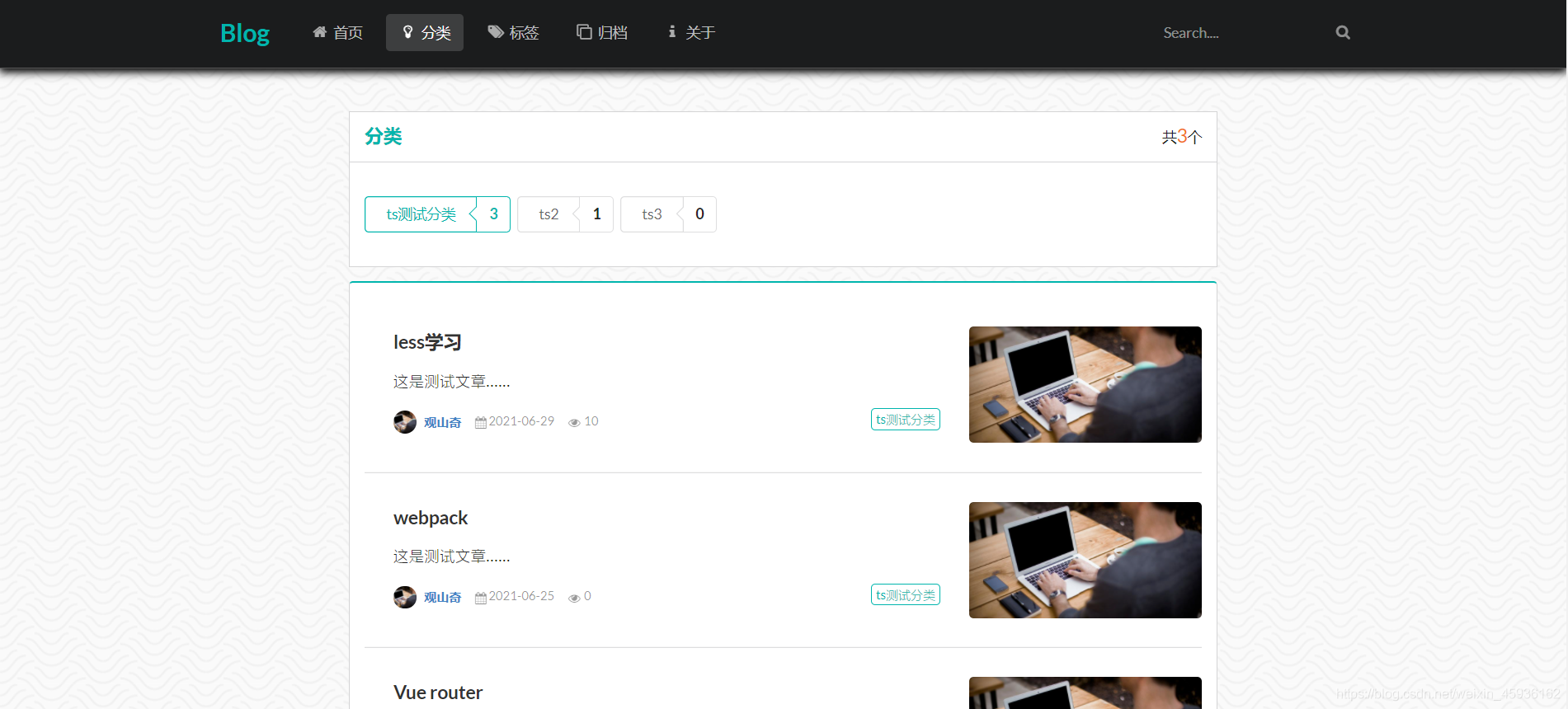Open the 关于 about menu item
The height and width of the screenshot is (709, 1568).
pos(690,33)
